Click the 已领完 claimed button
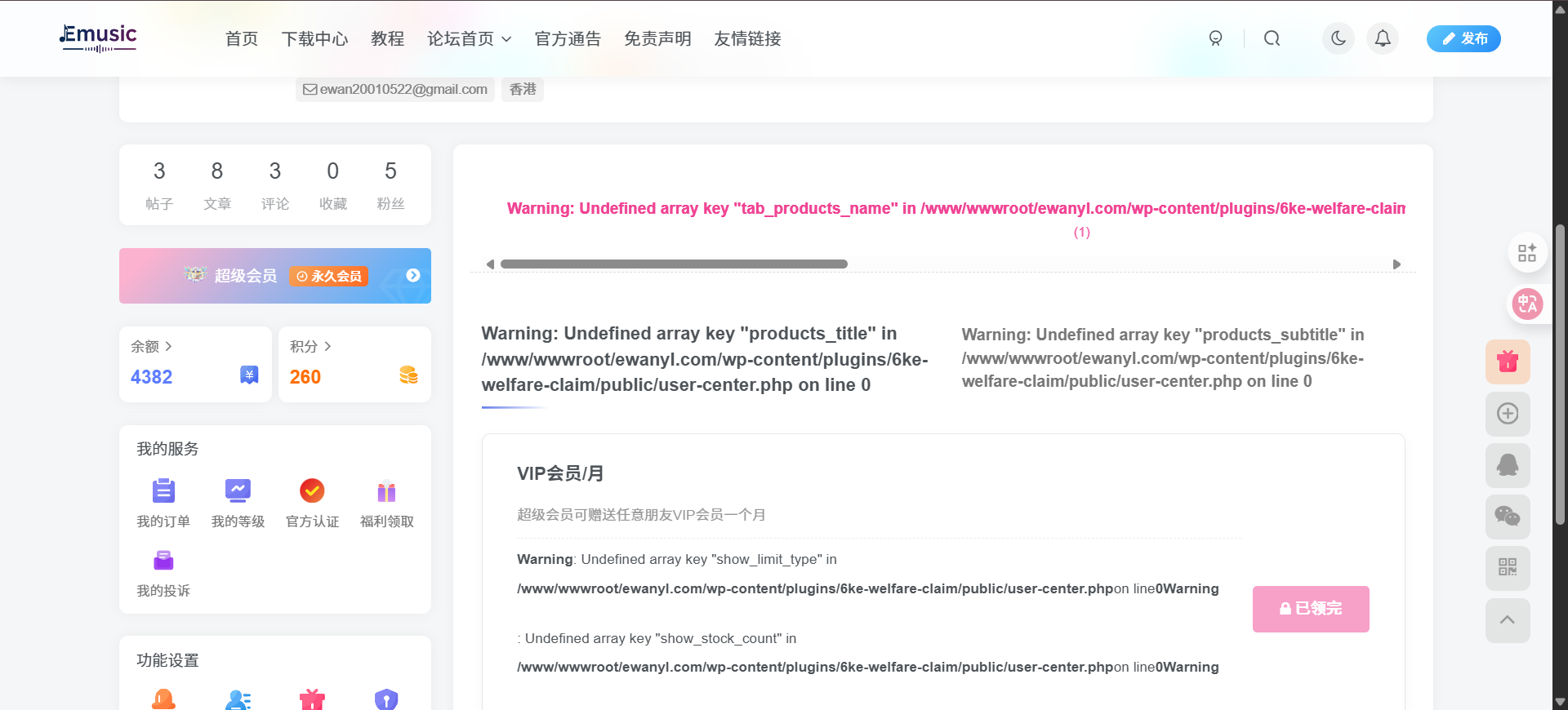The image size is (1568, 710). tap(1311, 609)
